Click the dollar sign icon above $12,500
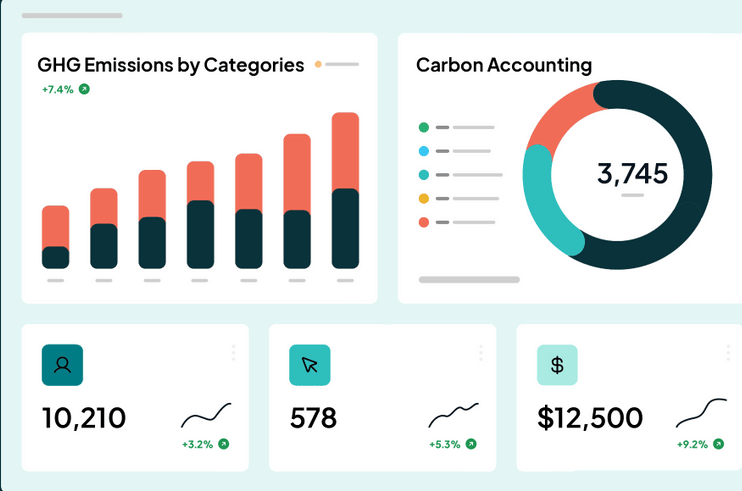 click(557, 365)
